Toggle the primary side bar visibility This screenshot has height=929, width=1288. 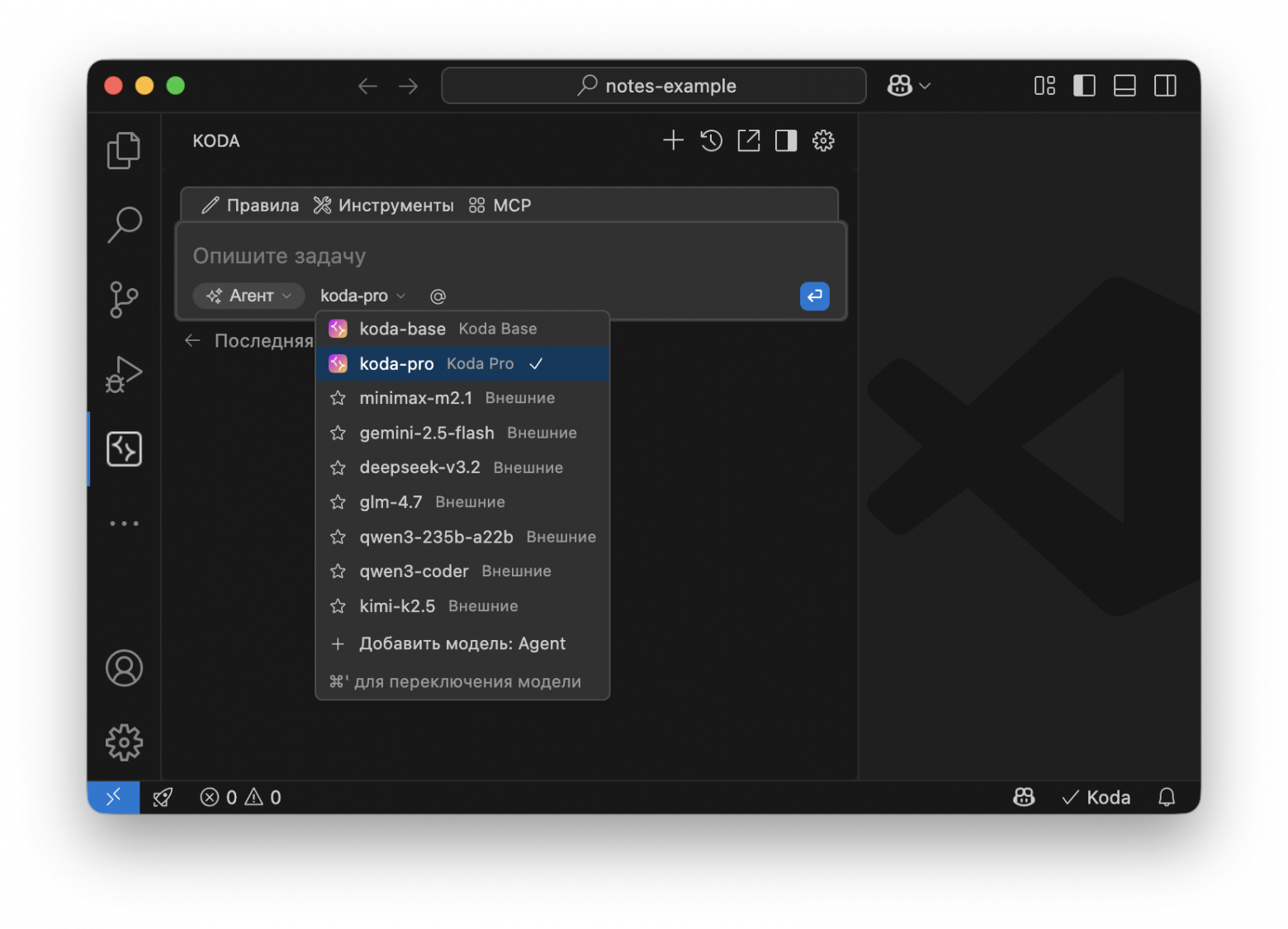[x=1084, y=86]
